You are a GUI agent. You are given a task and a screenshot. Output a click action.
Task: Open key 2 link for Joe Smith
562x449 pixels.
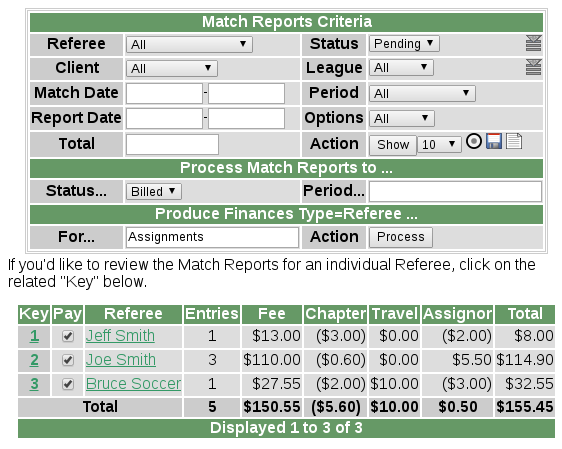pyautogui.click(x=34, y=360)
